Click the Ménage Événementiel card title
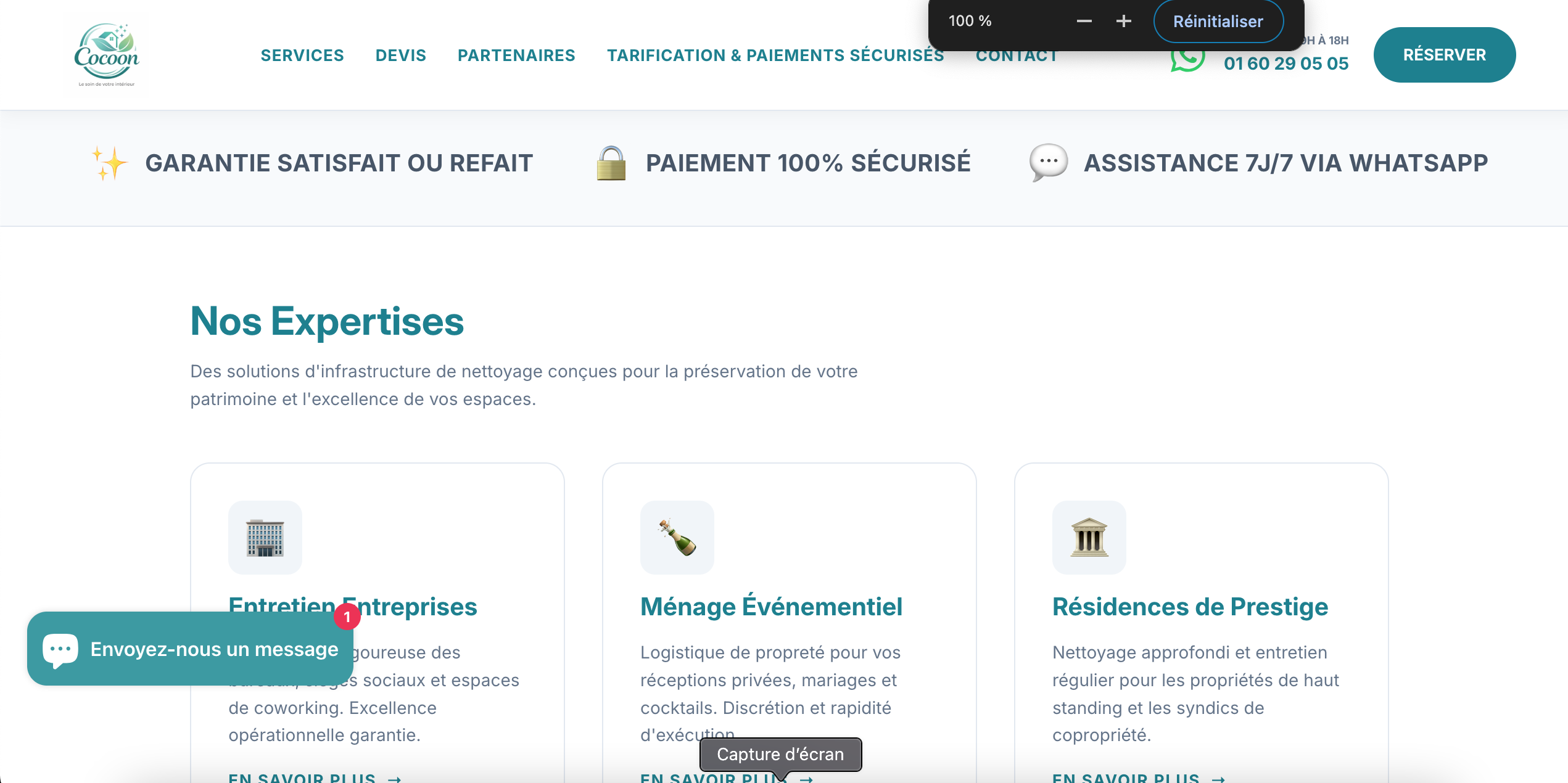The image size is (1568, 783). pyautogui.click(x=771, y=607)
